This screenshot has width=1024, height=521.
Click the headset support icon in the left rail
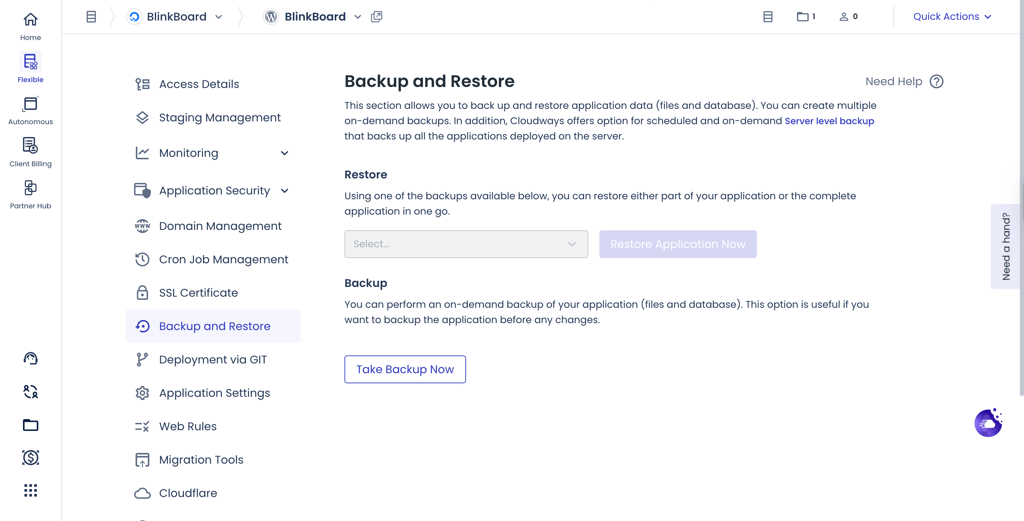(30, 358)
